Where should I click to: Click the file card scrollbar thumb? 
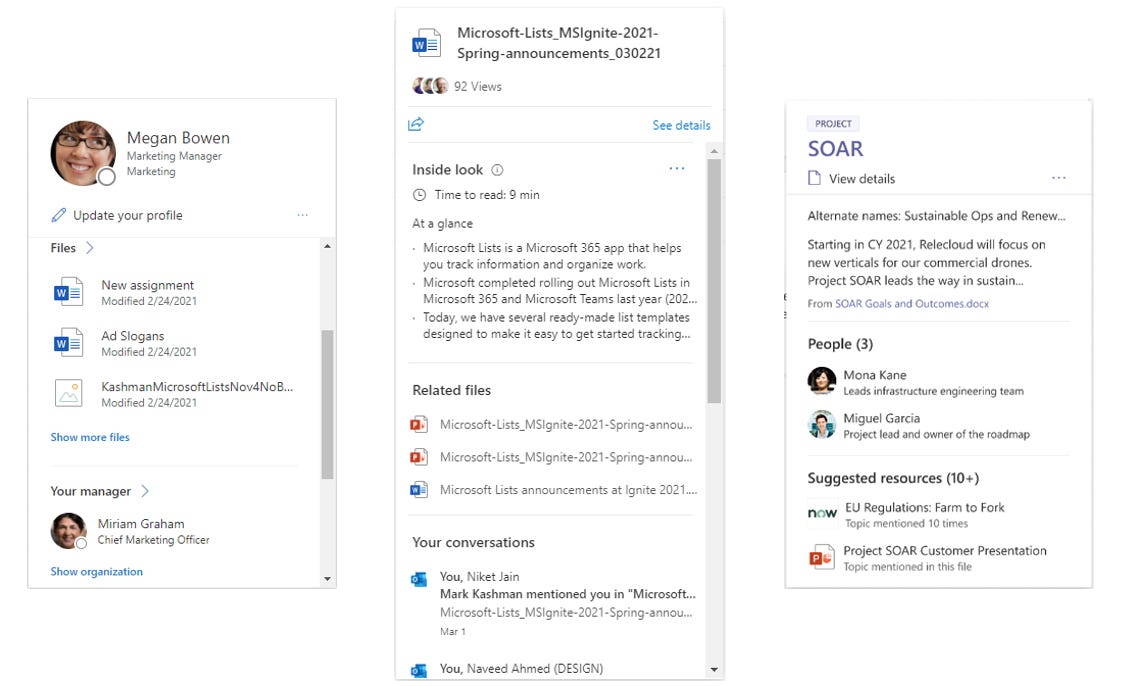714,281
